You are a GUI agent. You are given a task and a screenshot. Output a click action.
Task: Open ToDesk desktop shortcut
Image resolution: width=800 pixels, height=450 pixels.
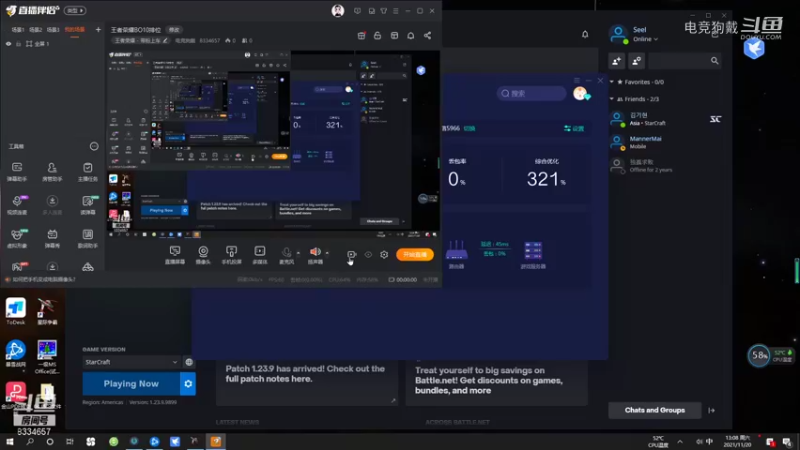pyautogui.click(x=16, y=312)
